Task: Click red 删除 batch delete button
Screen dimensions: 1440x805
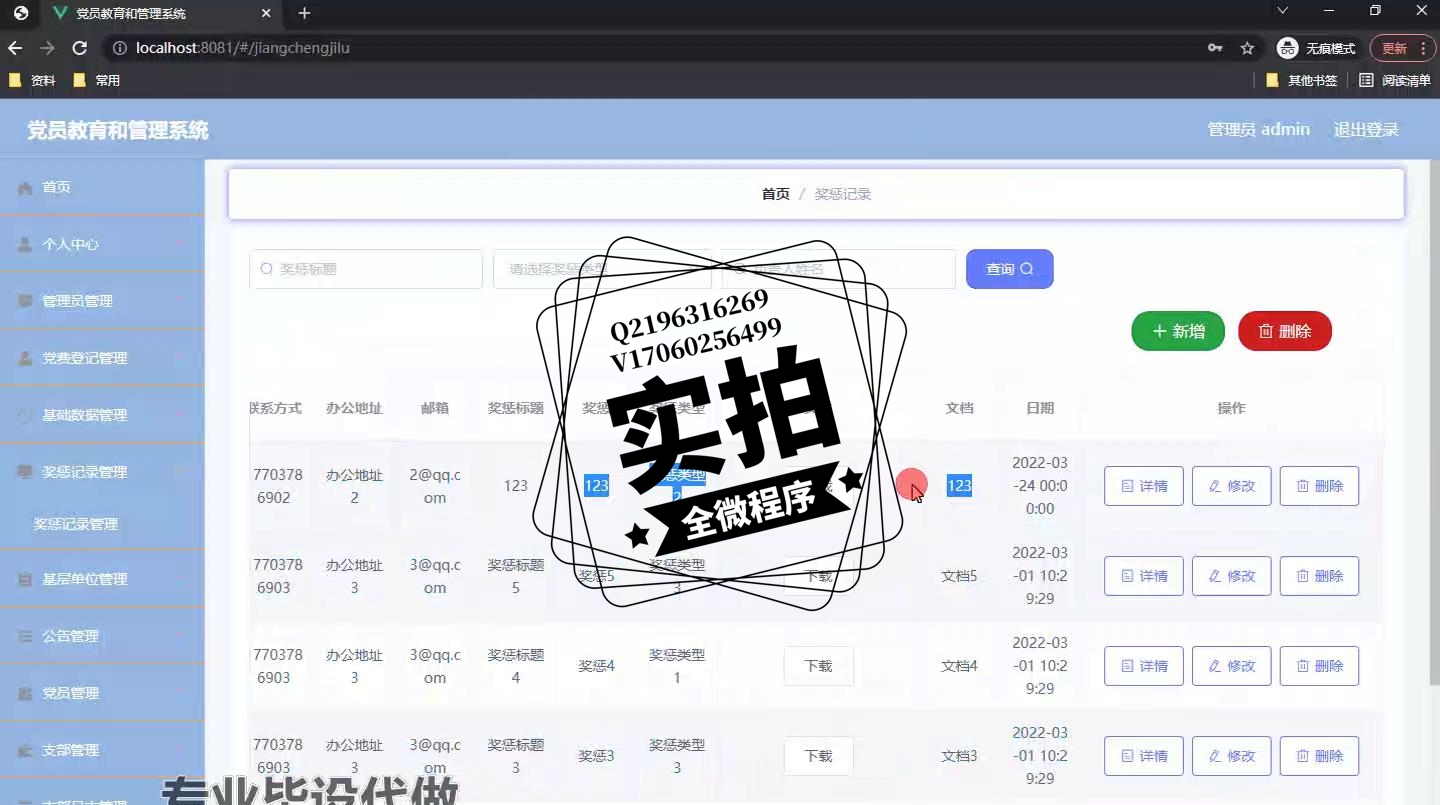Action: (1285, 331)
